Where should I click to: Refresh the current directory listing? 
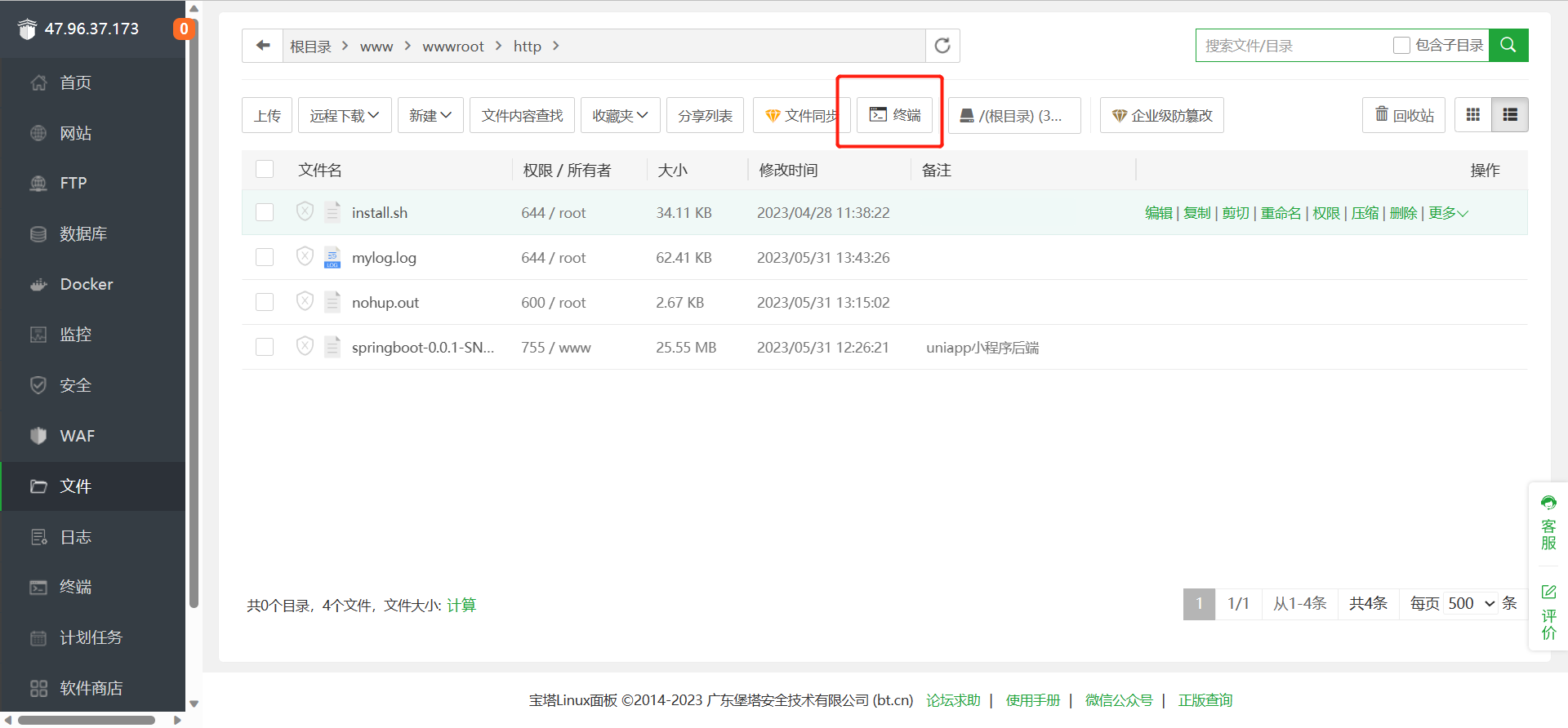point(942,46)
